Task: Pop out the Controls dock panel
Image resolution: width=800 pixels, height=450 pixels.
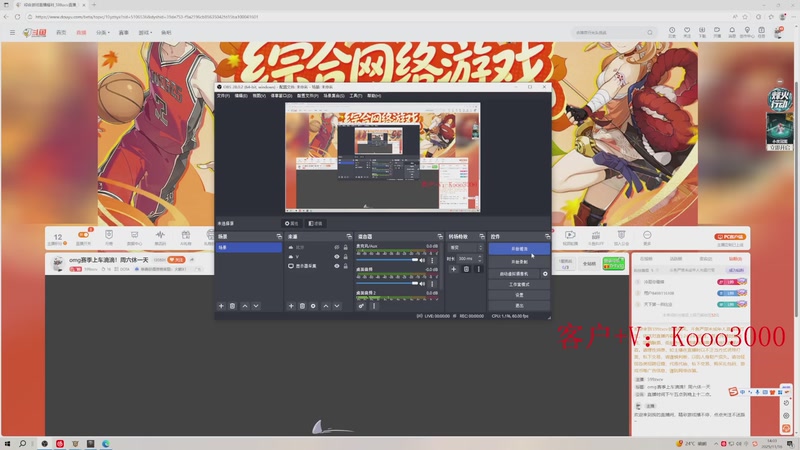Action: point(547,237)
